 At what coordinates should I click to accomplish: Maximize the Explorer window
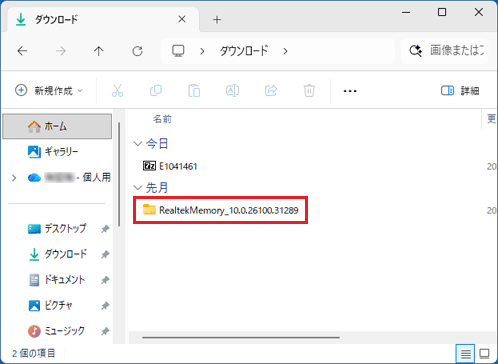[442, 12]
